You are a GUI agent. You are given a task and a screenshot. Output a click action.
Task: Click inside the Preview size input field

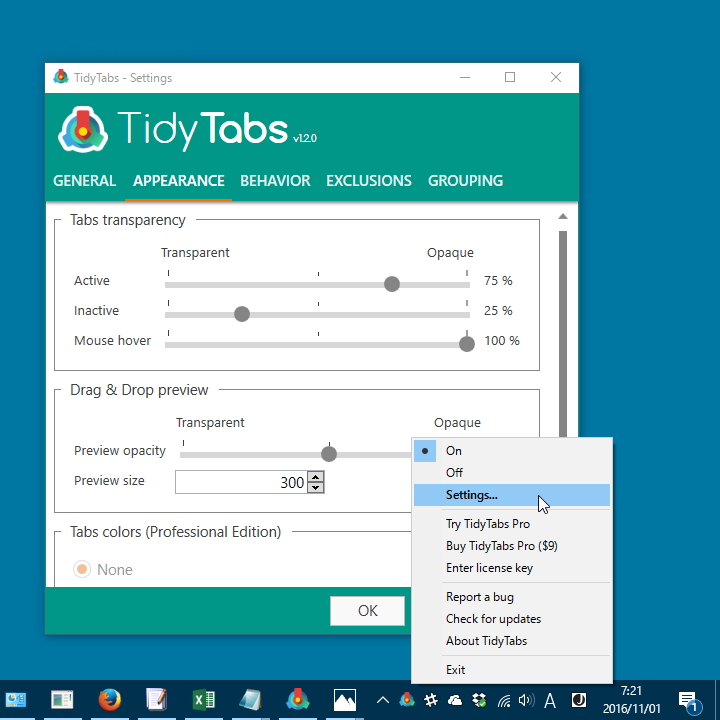[241, 482]
